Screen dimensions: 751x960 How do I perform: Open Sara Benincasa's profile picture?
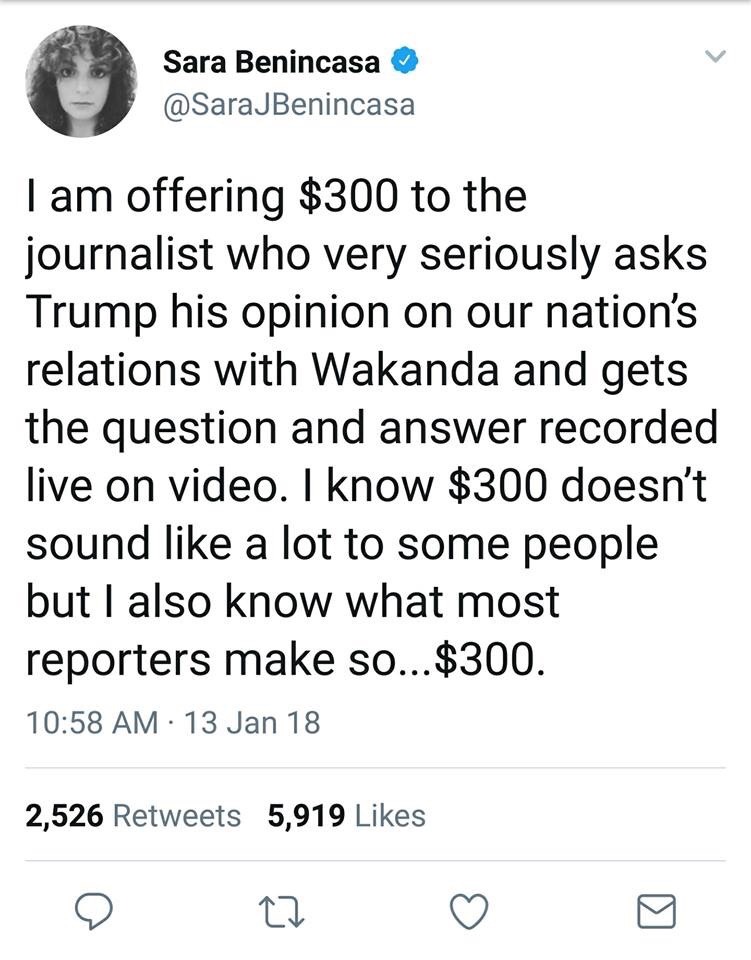point(80,80)
